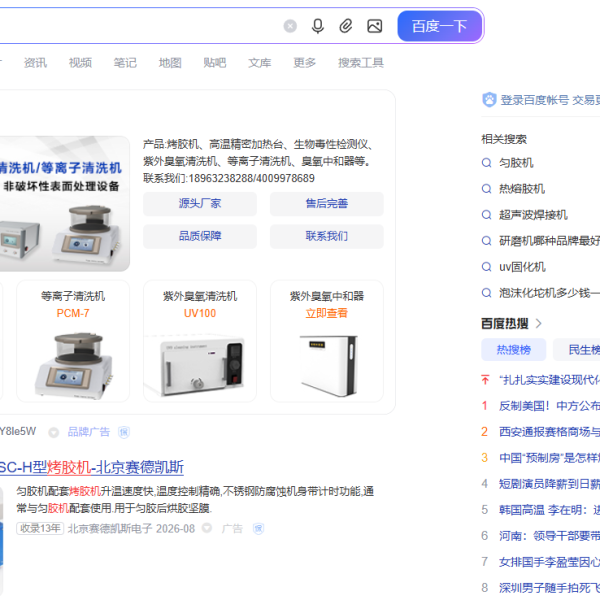Click the 百度一下 search button
Viewport: 600px width, 600px height.
tap(440, 26)
